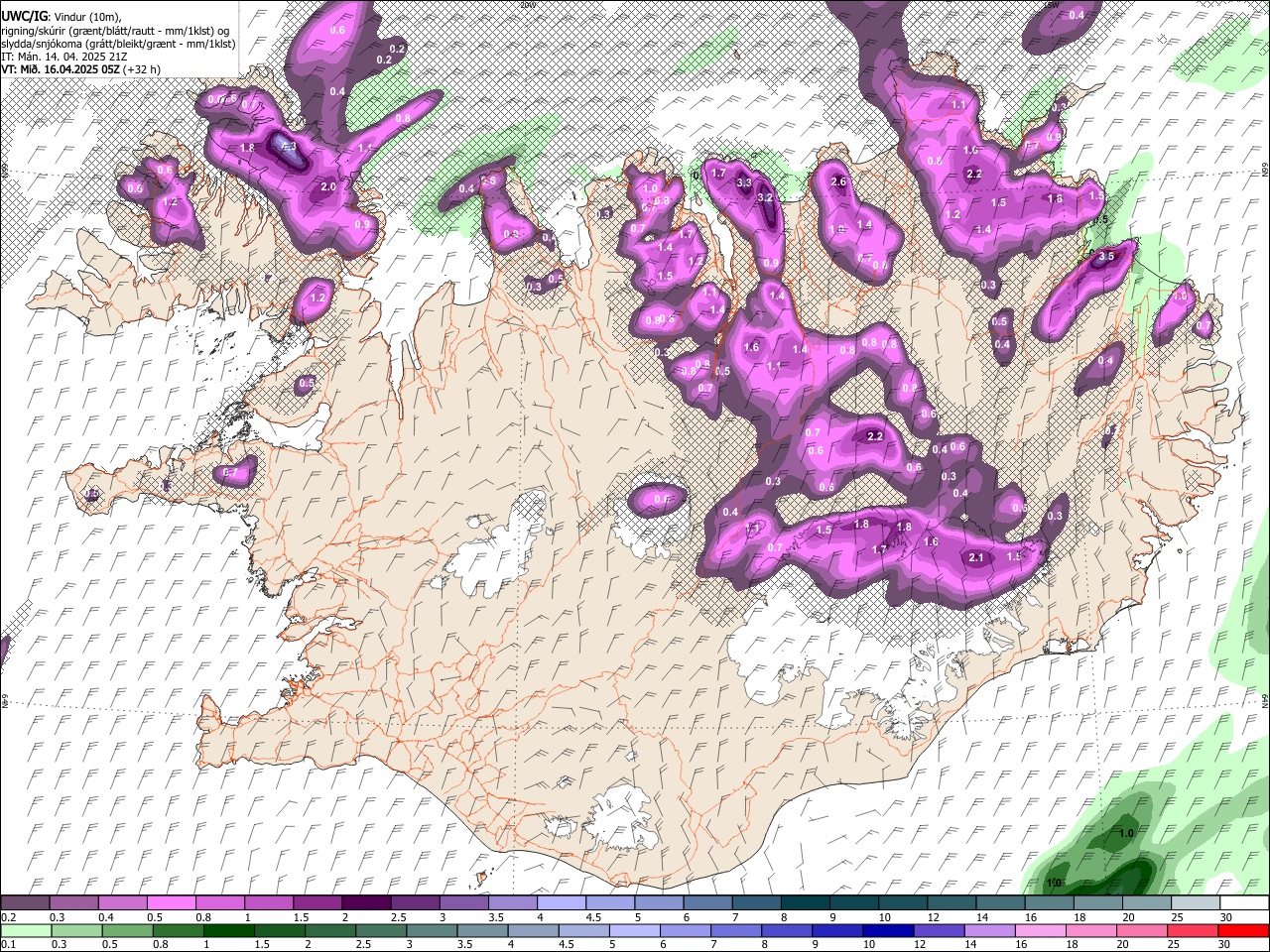Click the 2.6 snowfall value on the map
Viewport: 1270px width, 952px height.
pyautogui.click(x=838, y=181)
